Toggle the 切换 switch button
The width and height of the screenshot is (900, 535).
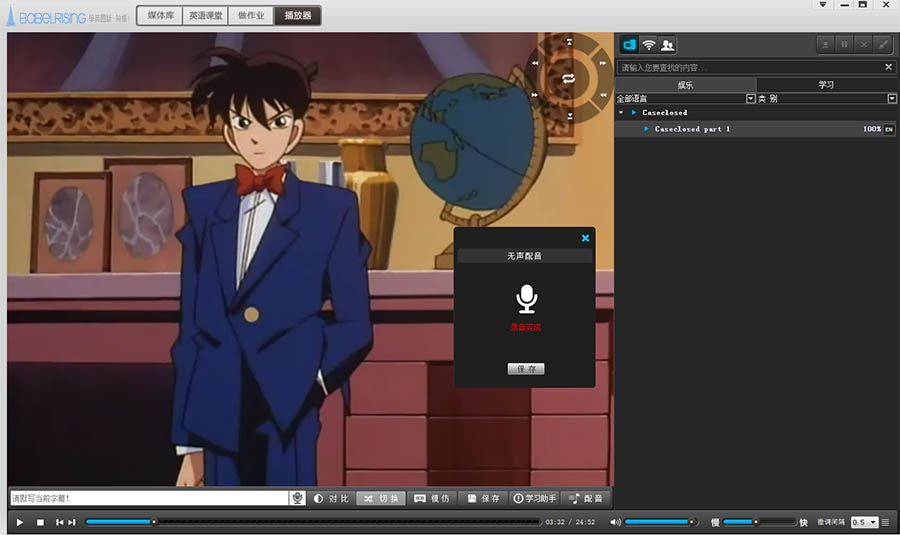coord(381,498)
